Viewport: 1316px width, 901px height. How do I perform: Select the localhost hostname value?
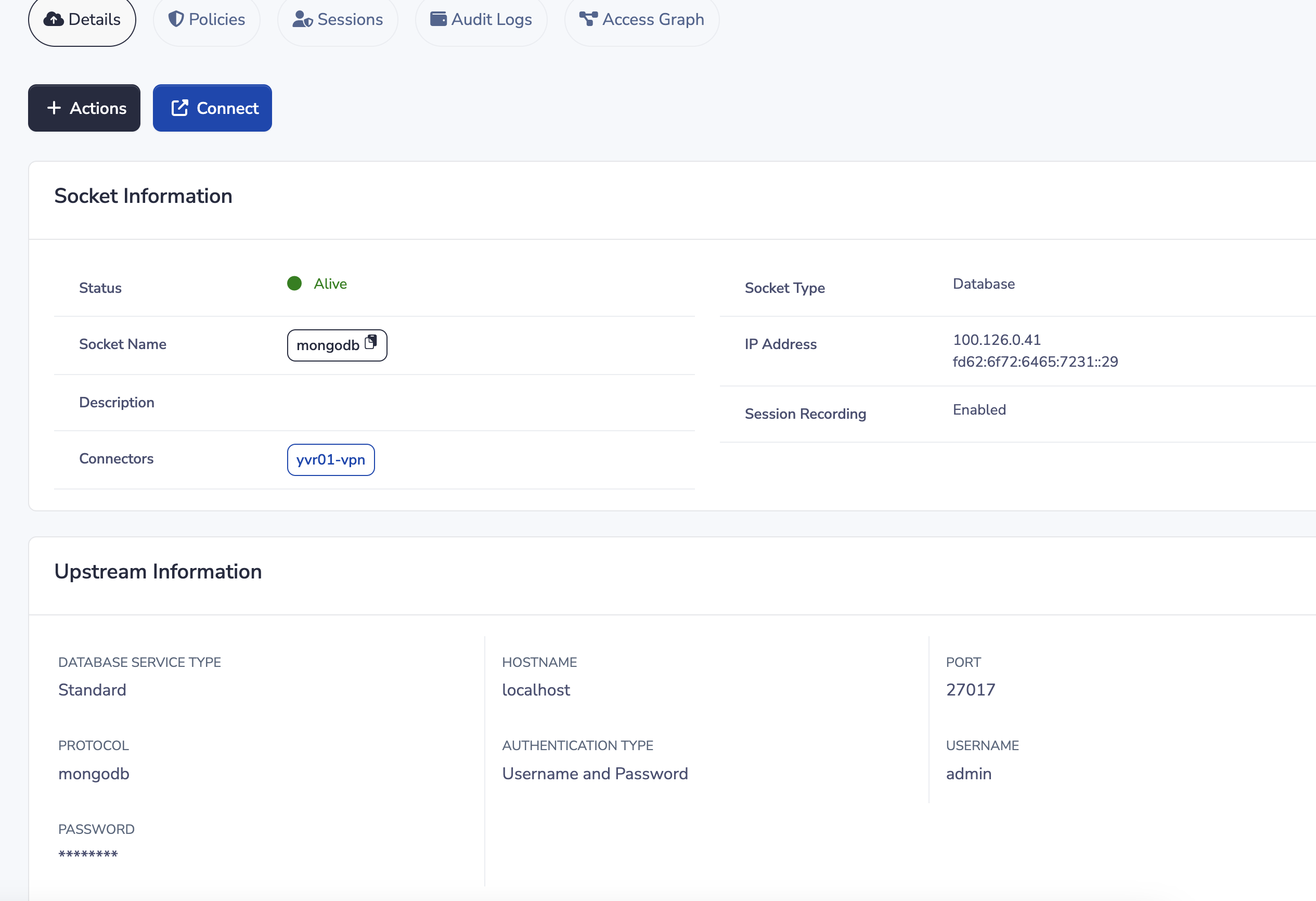(536, 690)
